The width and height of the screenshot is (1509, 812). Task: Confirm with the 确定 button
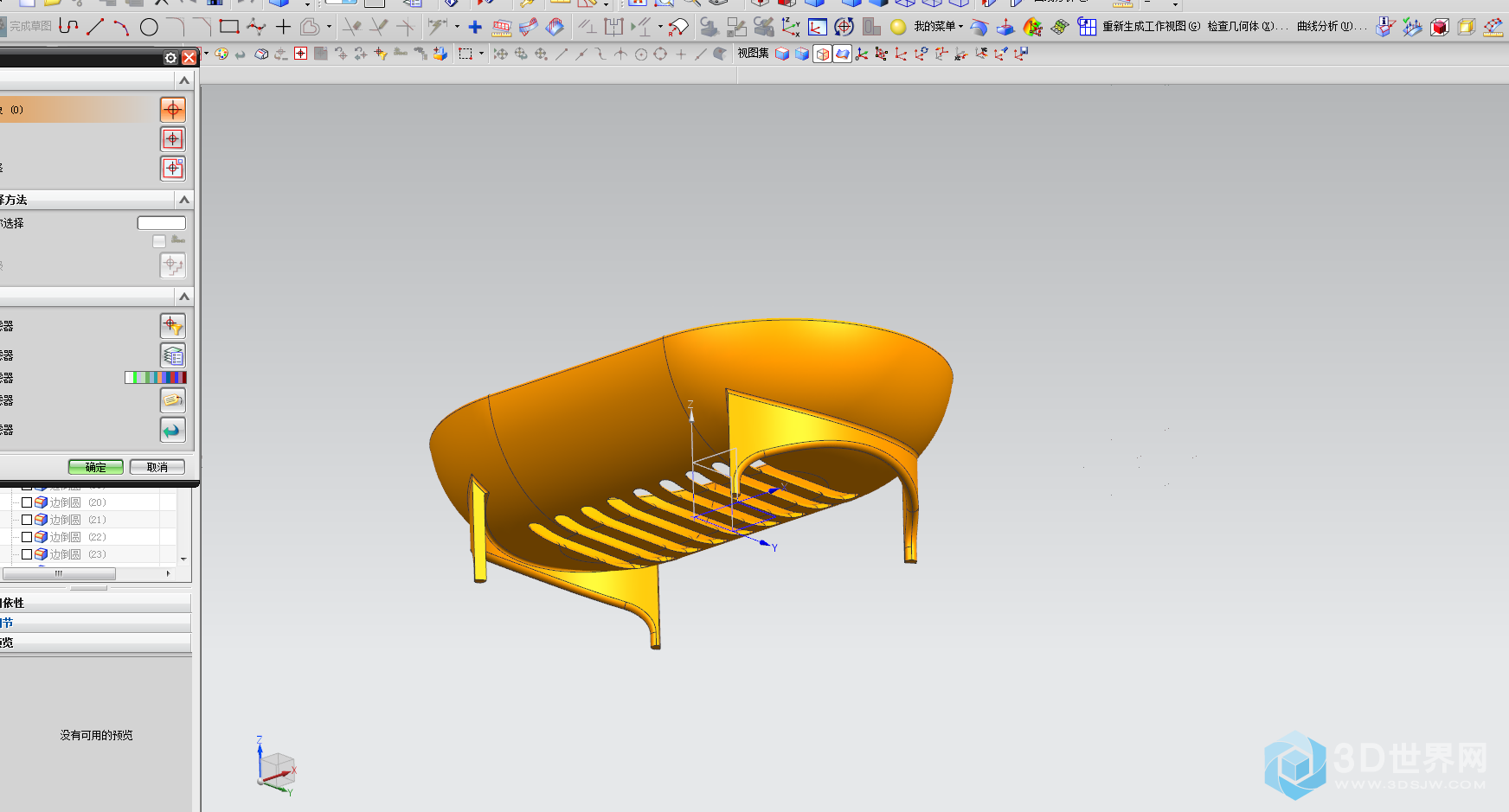tap(96, 467)
